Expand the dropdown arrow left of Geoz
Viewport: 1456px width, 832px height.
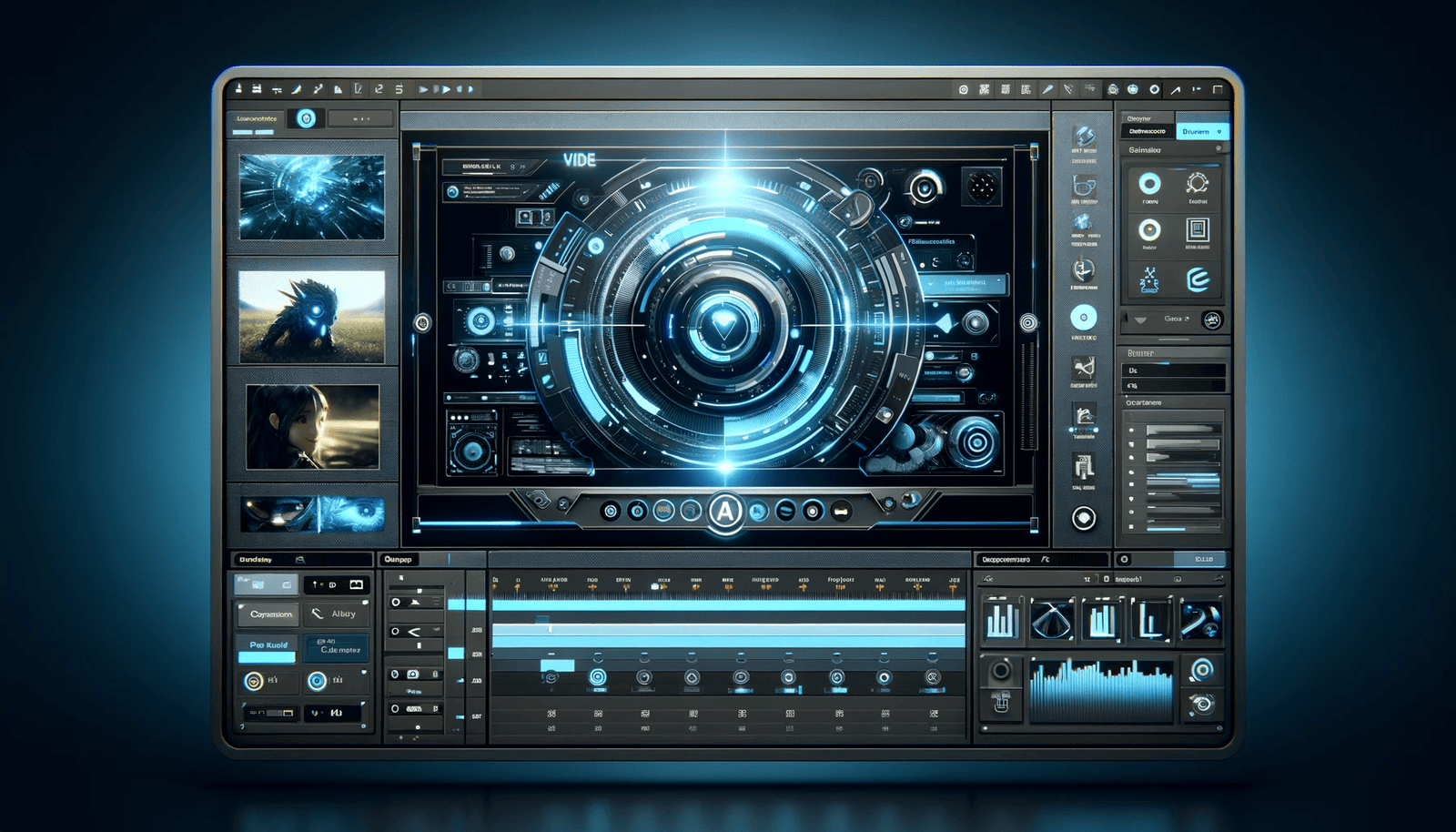pyautogui.click(x=1139, y=320)
